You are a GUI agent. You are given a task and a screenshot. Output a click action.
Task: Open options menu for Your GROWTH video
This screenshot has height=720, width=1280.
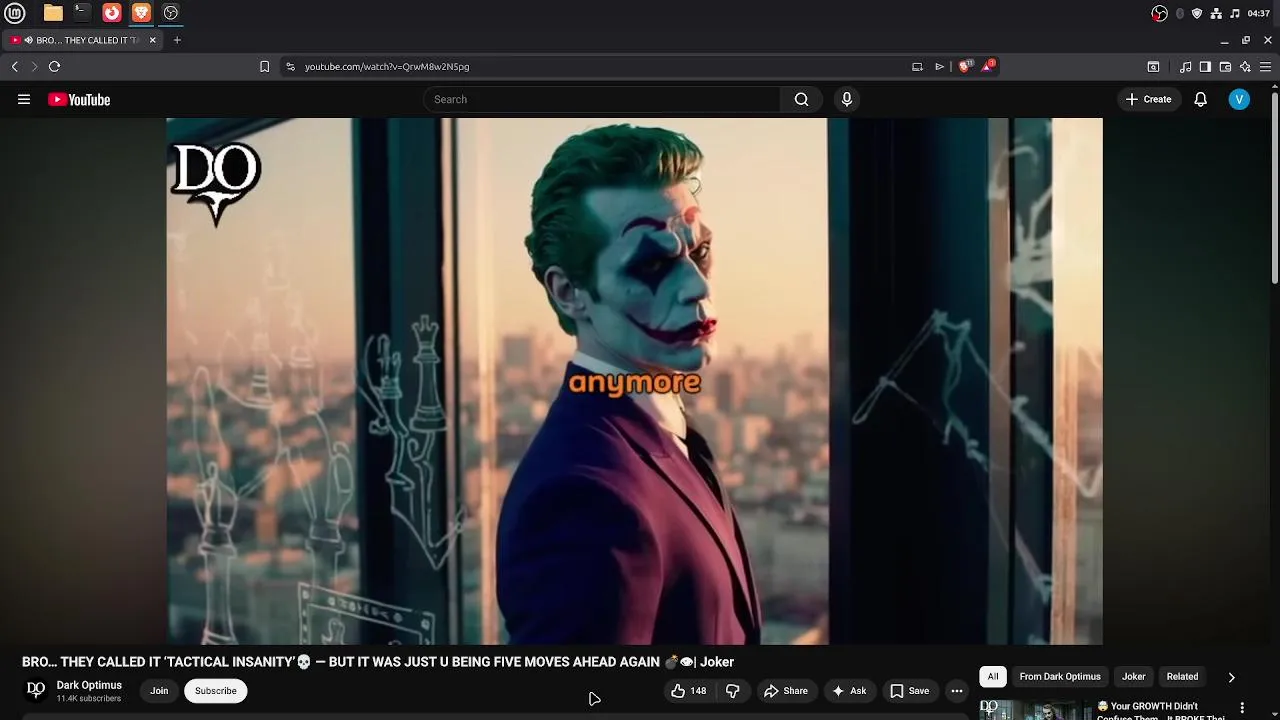pyautogui.click(x=1244, y=707)
